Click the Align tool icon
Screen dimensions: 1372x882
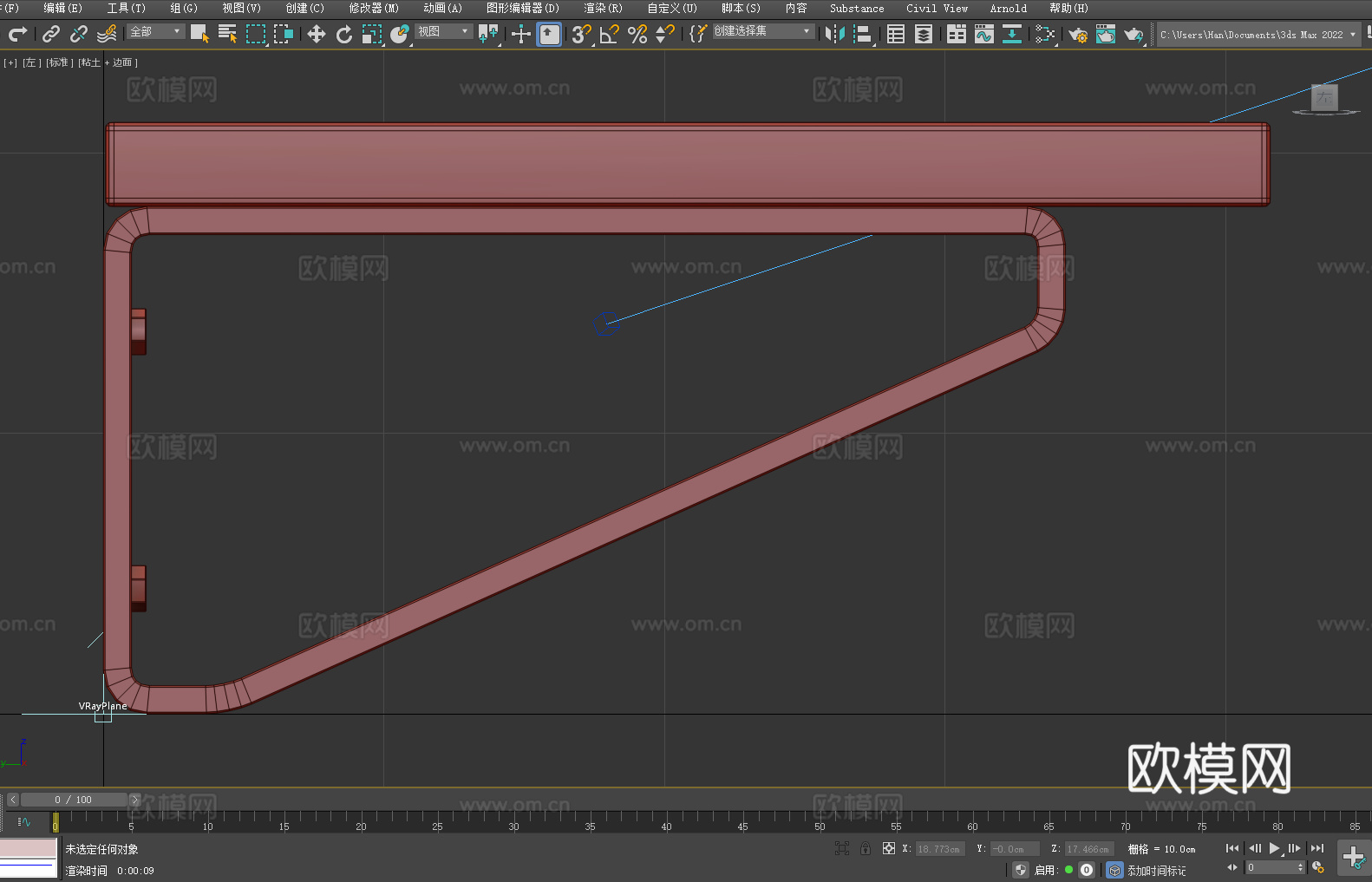(863, 34)
